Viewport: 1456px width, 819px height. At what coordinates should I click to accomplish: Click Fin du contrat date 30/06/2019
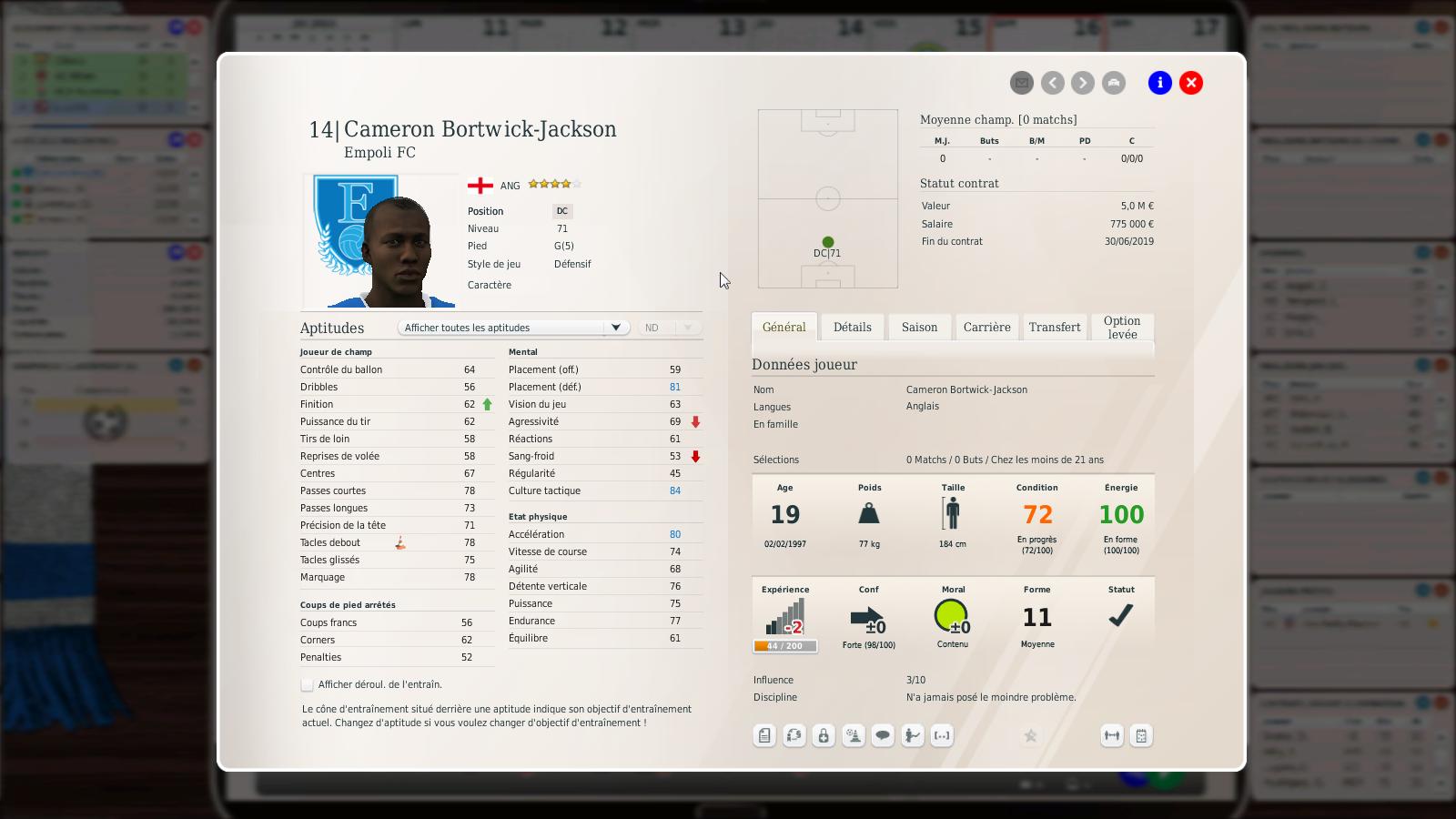click(x=1129, y=241)
